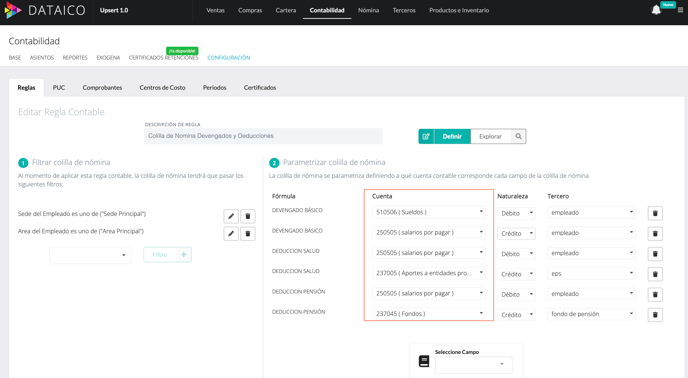Open the filter type dropdown beside Filtro

point(90,255)
